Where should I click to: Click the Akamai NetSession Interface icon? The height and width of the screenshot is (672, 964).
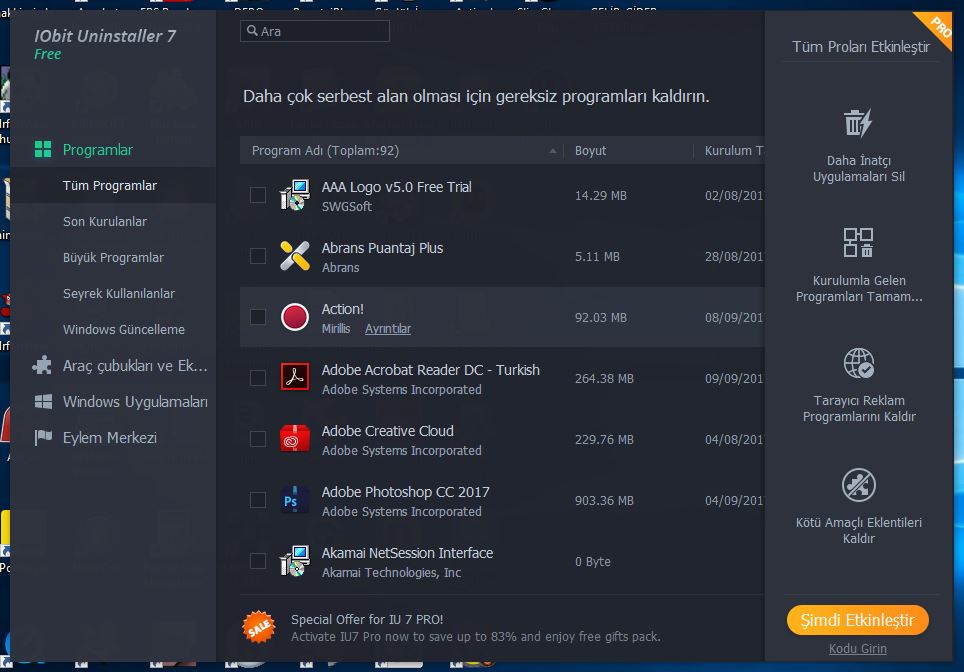pyautogui.click(x=294, y=561)
